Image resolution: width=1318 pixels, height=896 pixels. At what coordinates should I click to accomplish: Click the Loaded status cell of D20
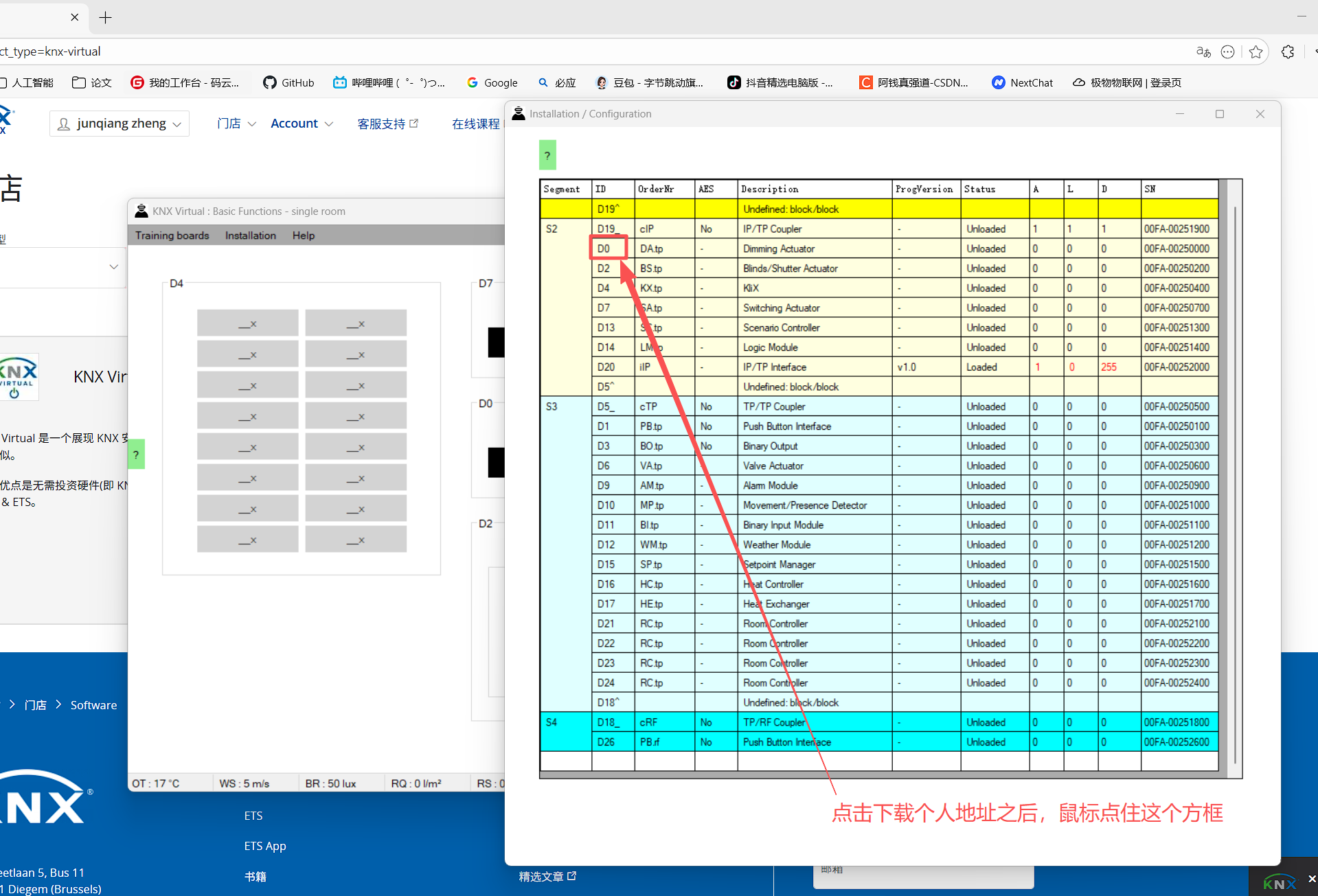(x=995, y=367)
